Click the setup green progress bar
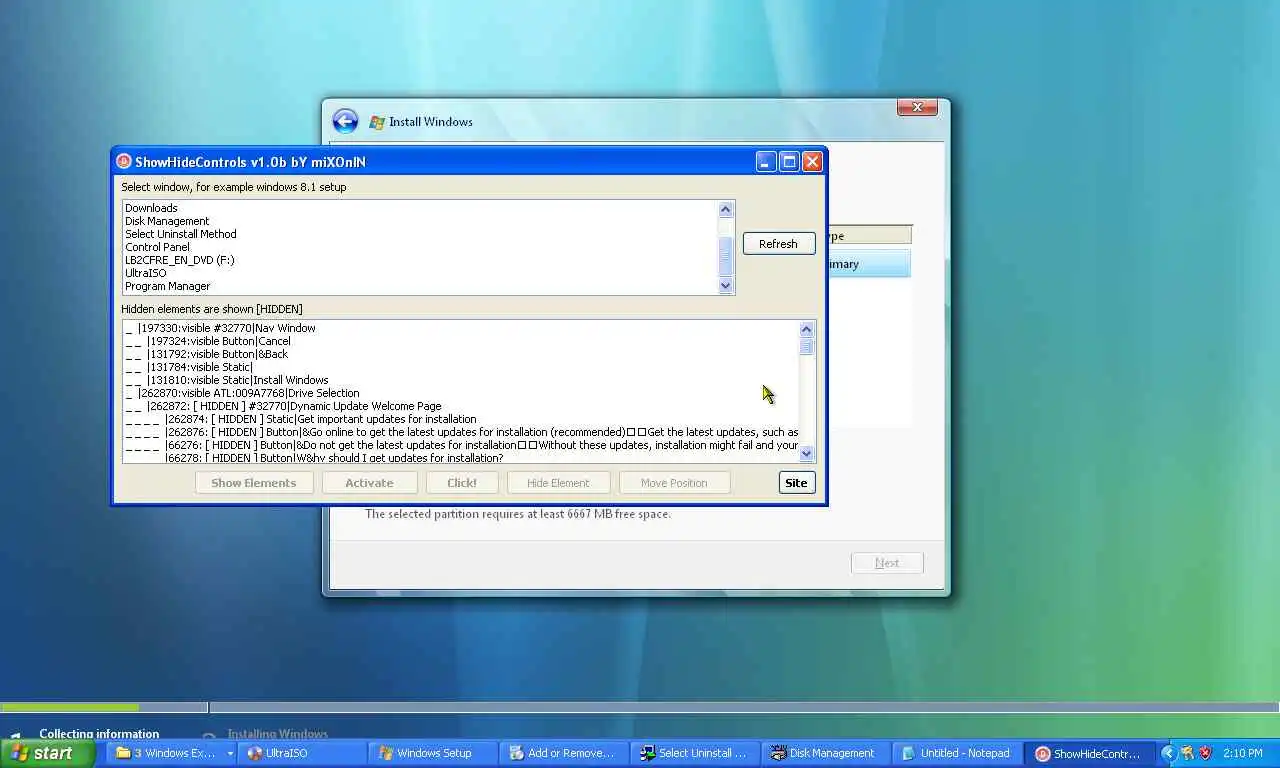This screenshot has height=768, width=1280. (70, 707)
